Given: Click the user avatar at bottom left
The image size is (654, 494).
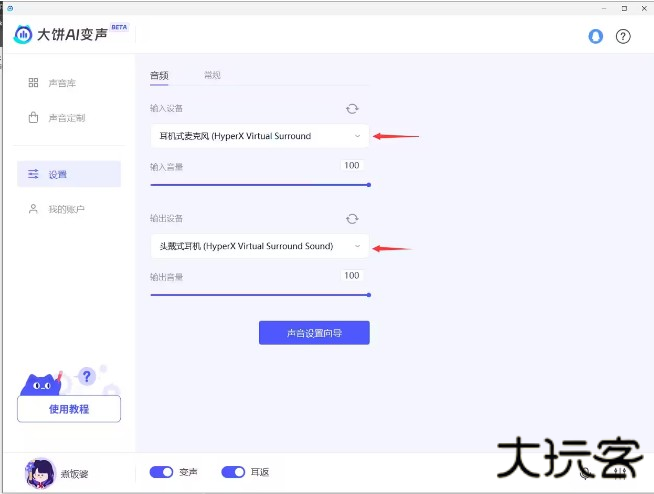Looking at the screenshot, I should coord(40,474).
